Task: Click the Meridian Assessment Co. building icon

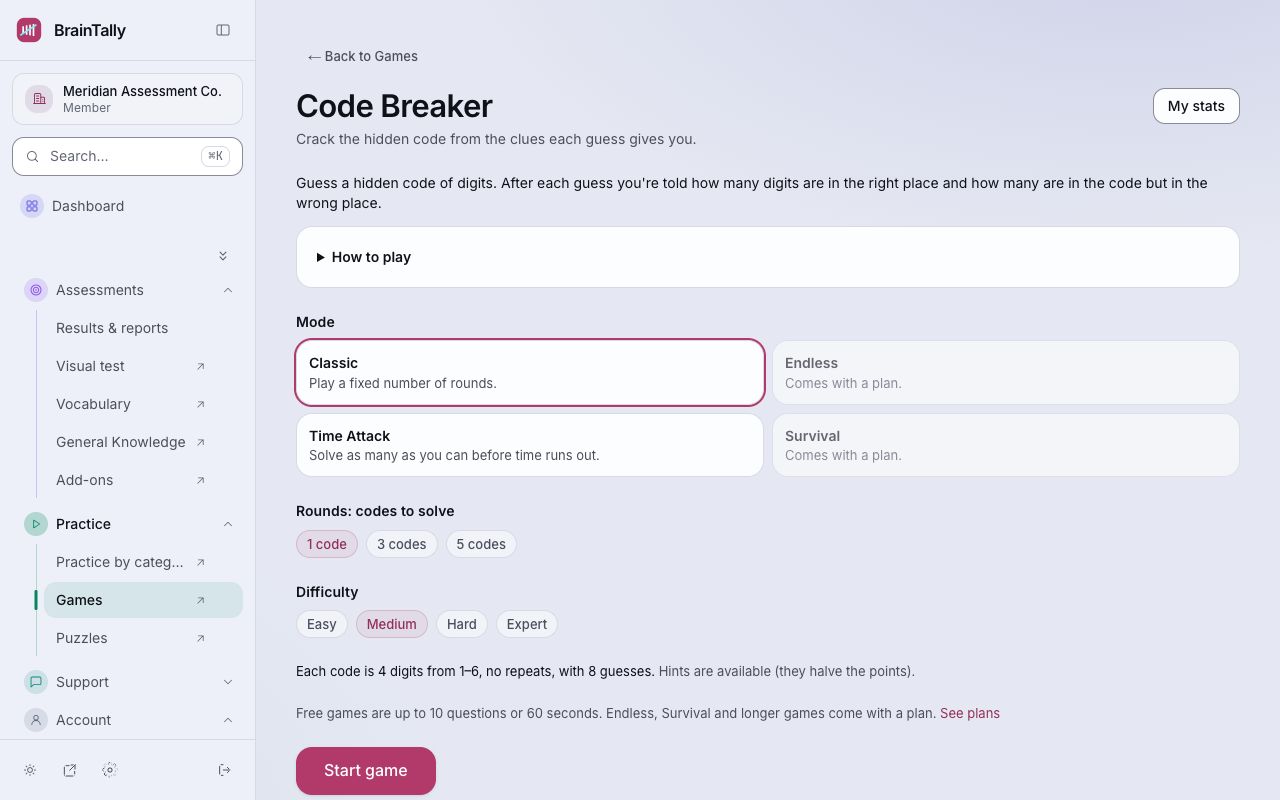Action: click(39, 98)
